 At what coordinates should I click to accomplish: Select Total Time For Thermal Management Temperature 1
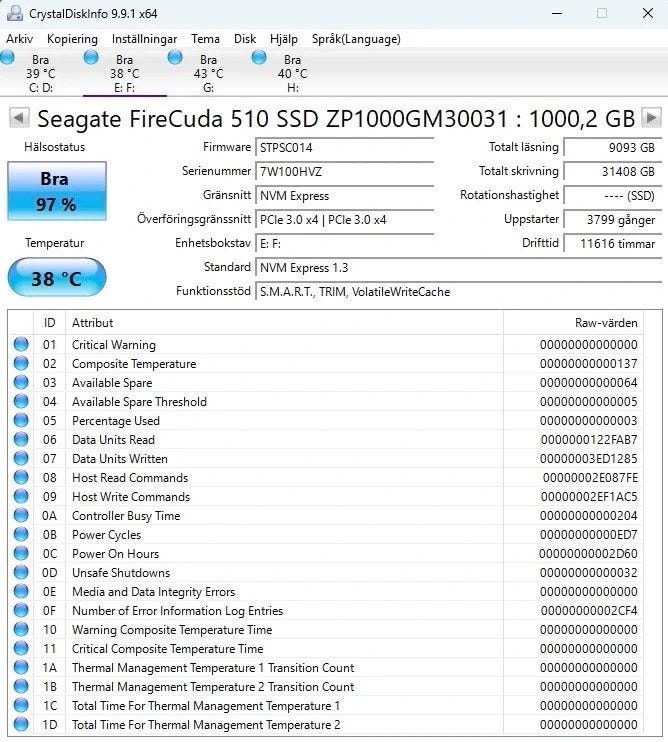[326, 705]
